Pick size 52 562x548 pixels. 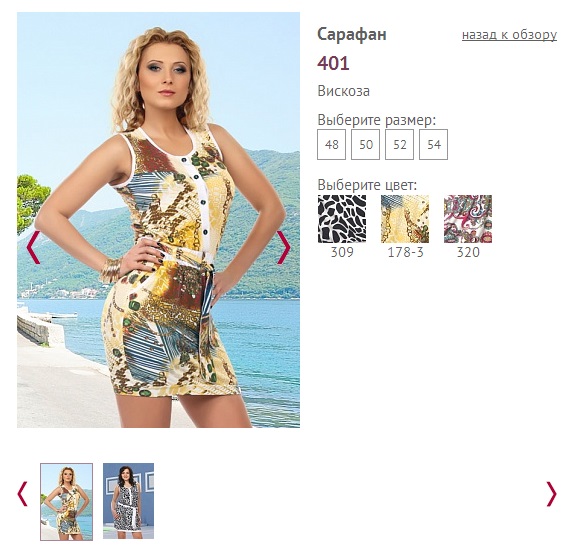pos(399,144)
